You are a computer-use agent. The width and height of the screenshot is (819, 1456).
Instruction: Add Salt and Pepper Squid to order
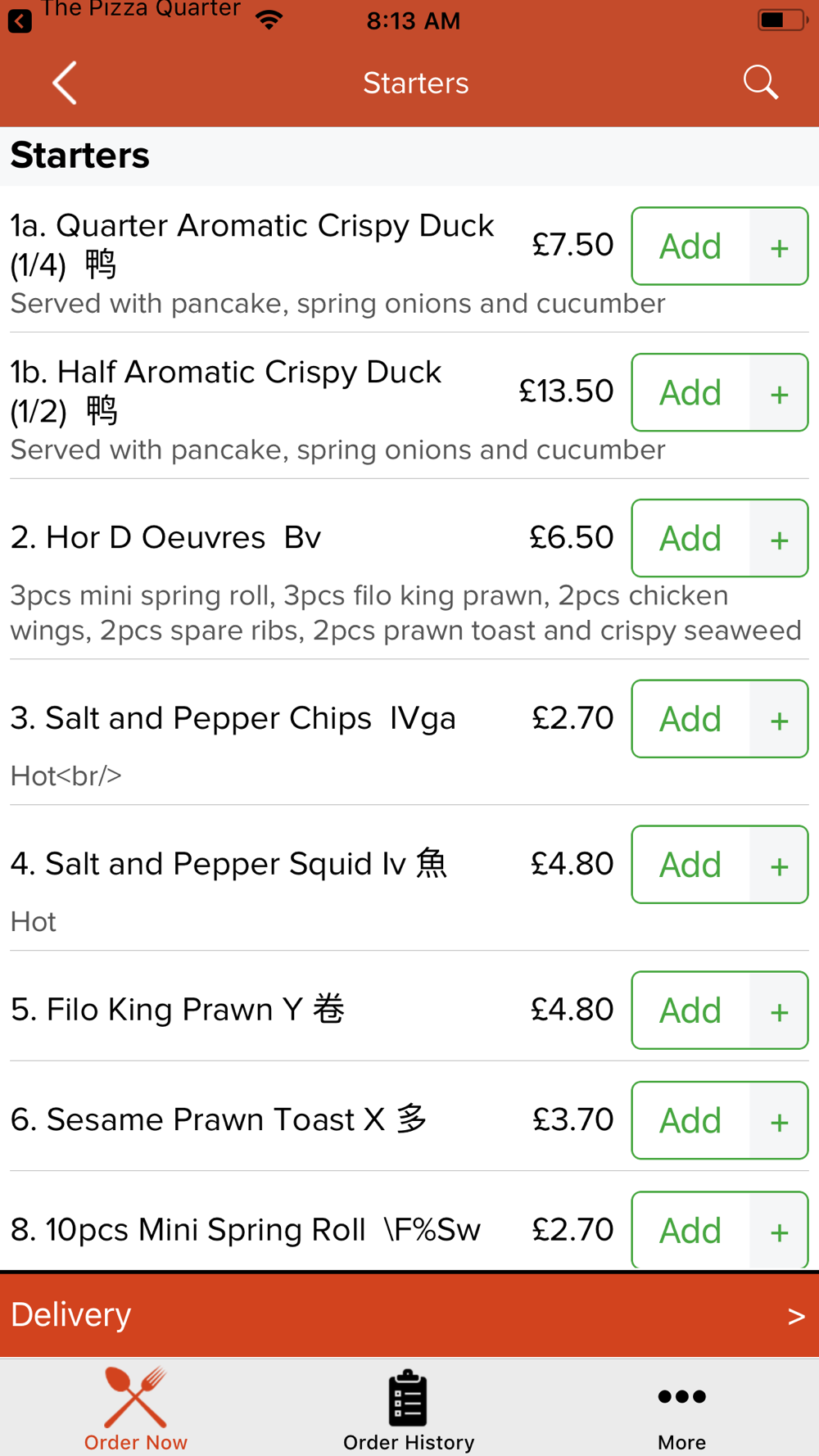(690, 865)
